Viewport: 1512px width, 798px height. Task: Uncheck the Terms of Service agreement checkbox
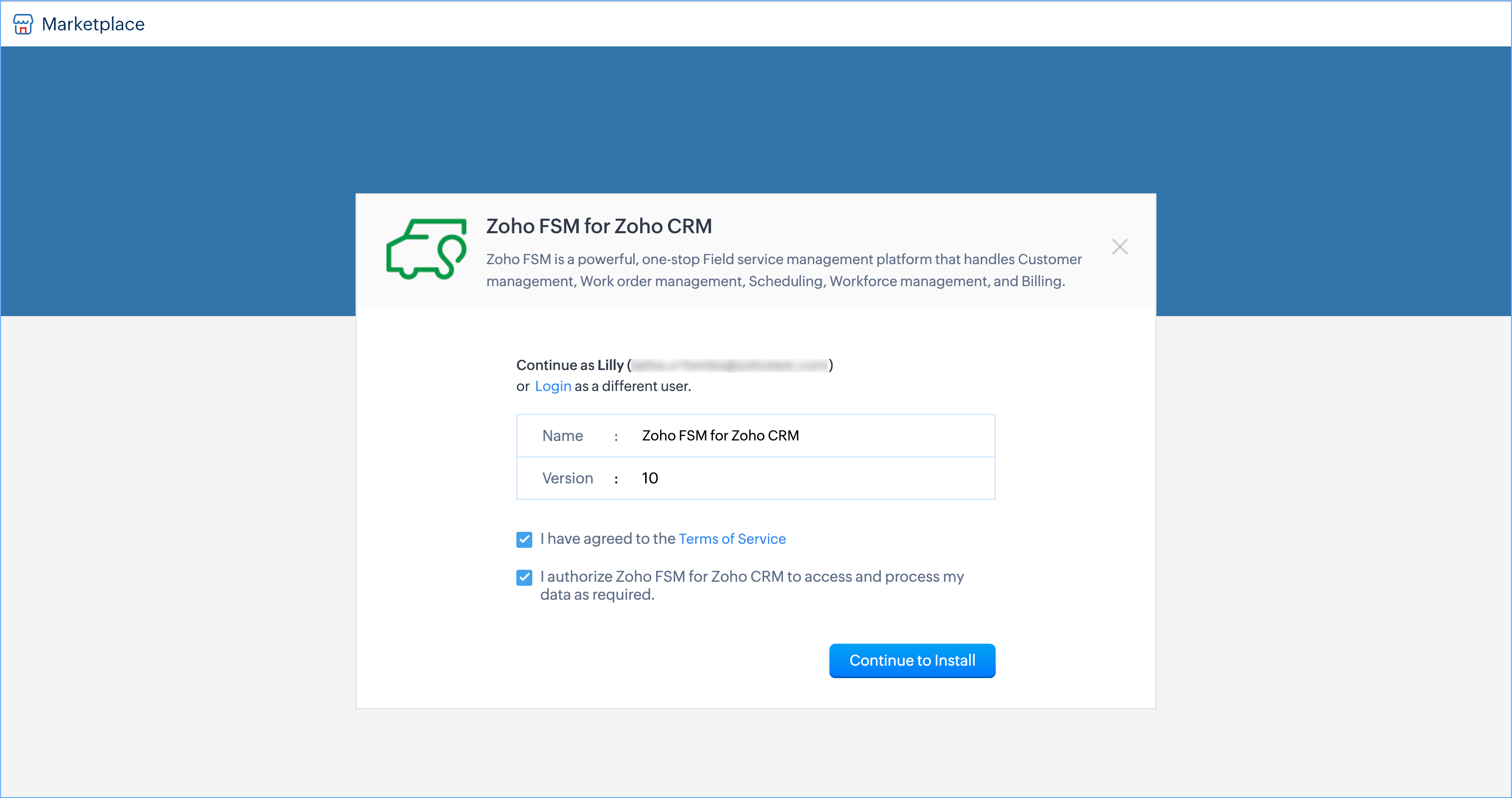click(x=524, y=539)
